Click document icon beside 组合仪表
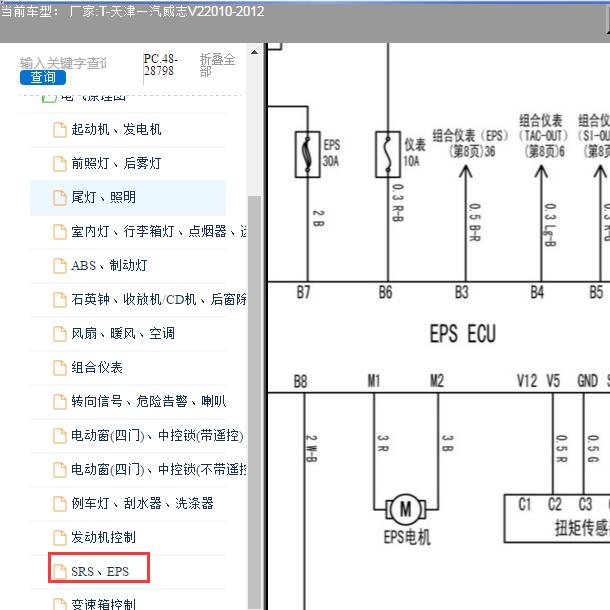 pos(60,368)
